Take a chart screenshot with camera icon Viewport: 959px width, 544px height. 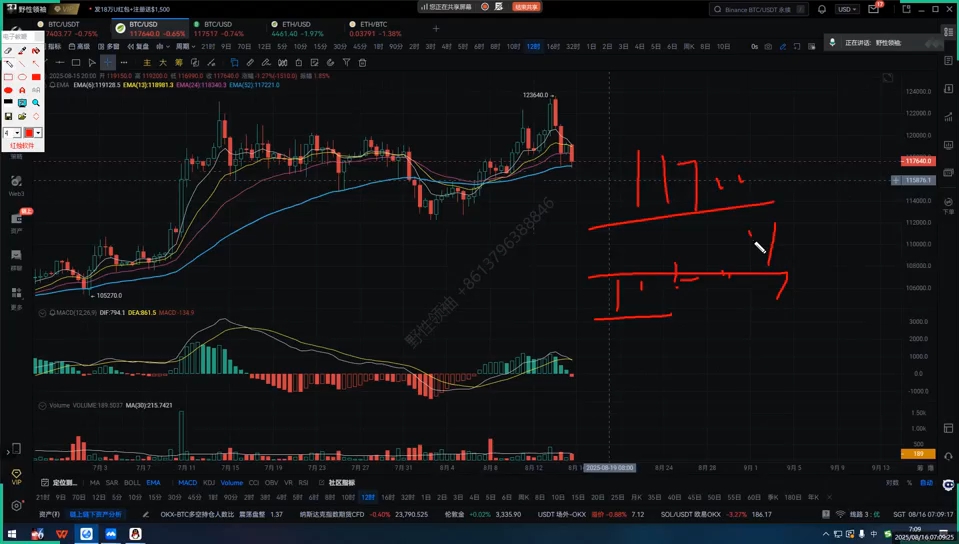tap(768, 47)
